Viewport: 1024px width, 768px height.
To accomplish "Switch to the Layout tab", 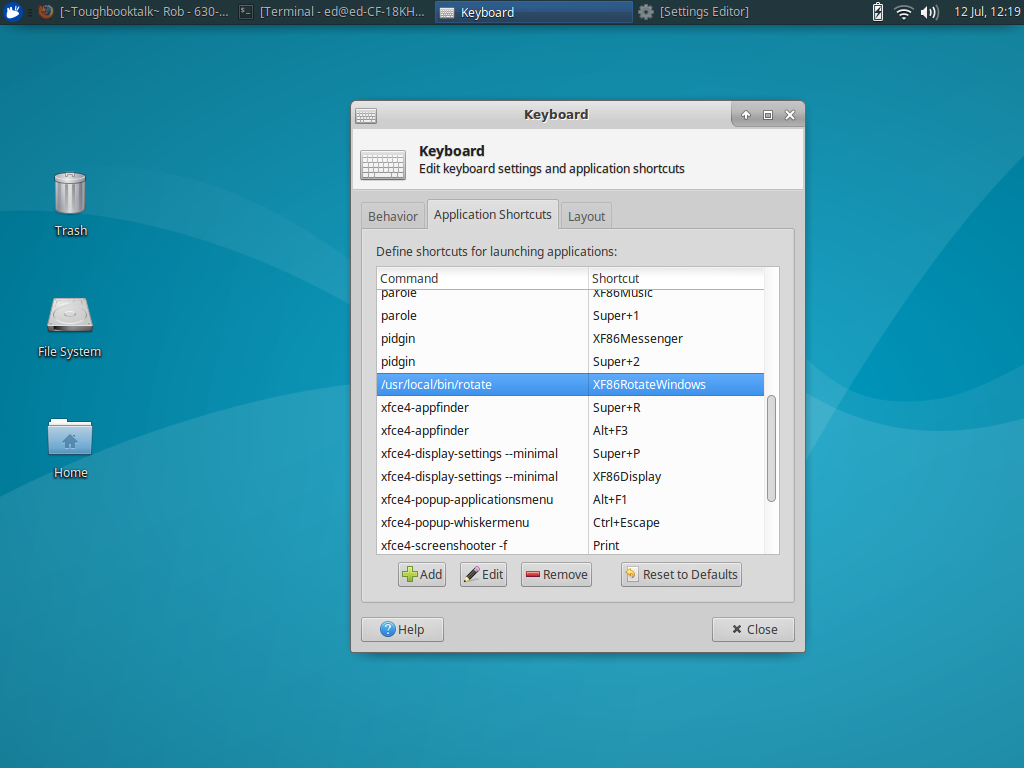I will tap(586, 216).
